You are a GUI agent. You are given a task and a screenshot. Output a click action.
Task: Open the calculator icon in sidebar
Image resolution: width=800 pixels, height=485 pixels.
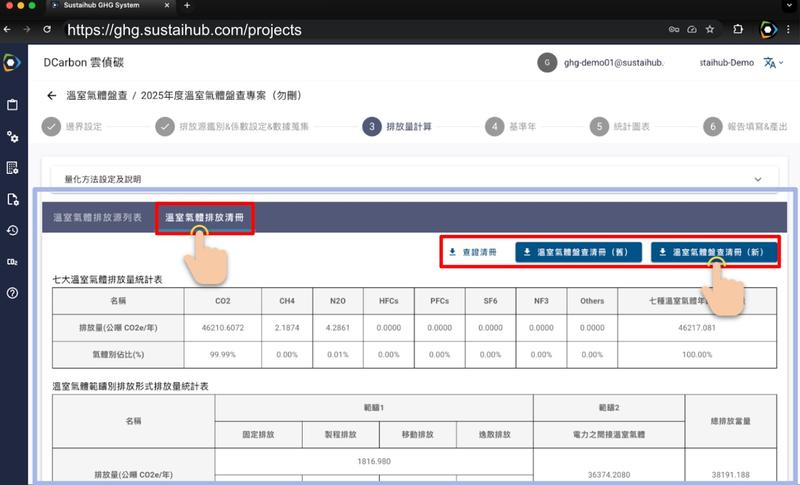coord(12,167)
